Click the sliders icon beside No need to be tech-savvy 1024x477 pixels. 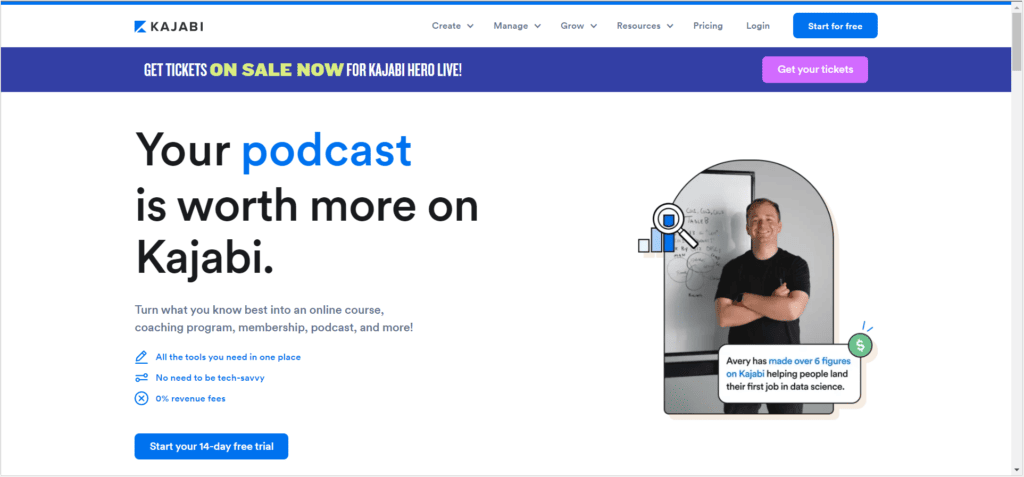point(141,378)
